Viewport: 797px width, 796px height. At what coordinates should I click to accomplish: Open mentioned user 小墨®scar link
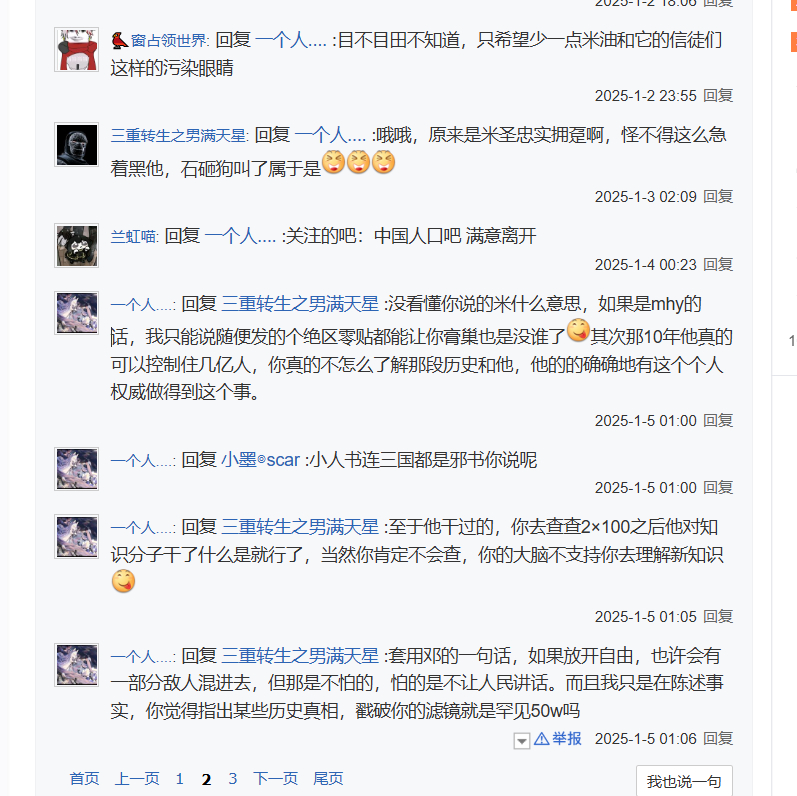pyautogui.click(x=261, y=460)
